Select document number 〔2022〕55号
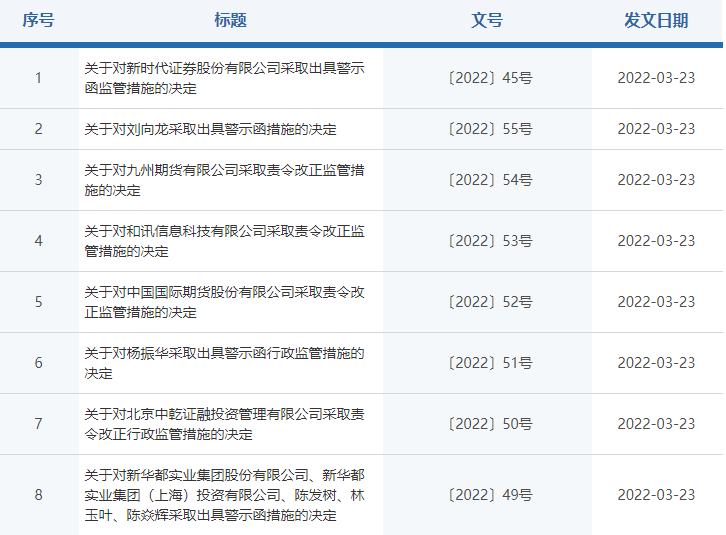The height and width of the screenshot is (535, 726). pyautogui.click(x=491, y=129)
